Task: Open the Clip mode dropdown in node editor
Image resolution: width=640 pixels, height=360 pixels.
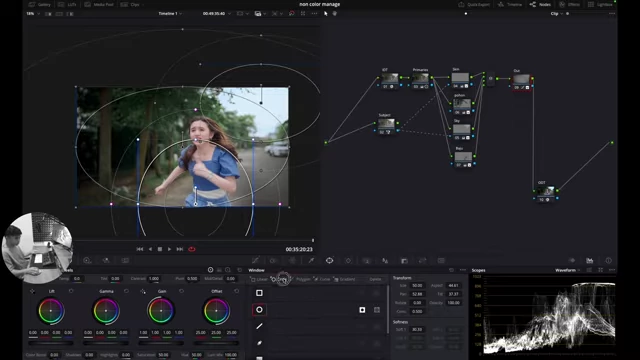Action: coord(556,13)
